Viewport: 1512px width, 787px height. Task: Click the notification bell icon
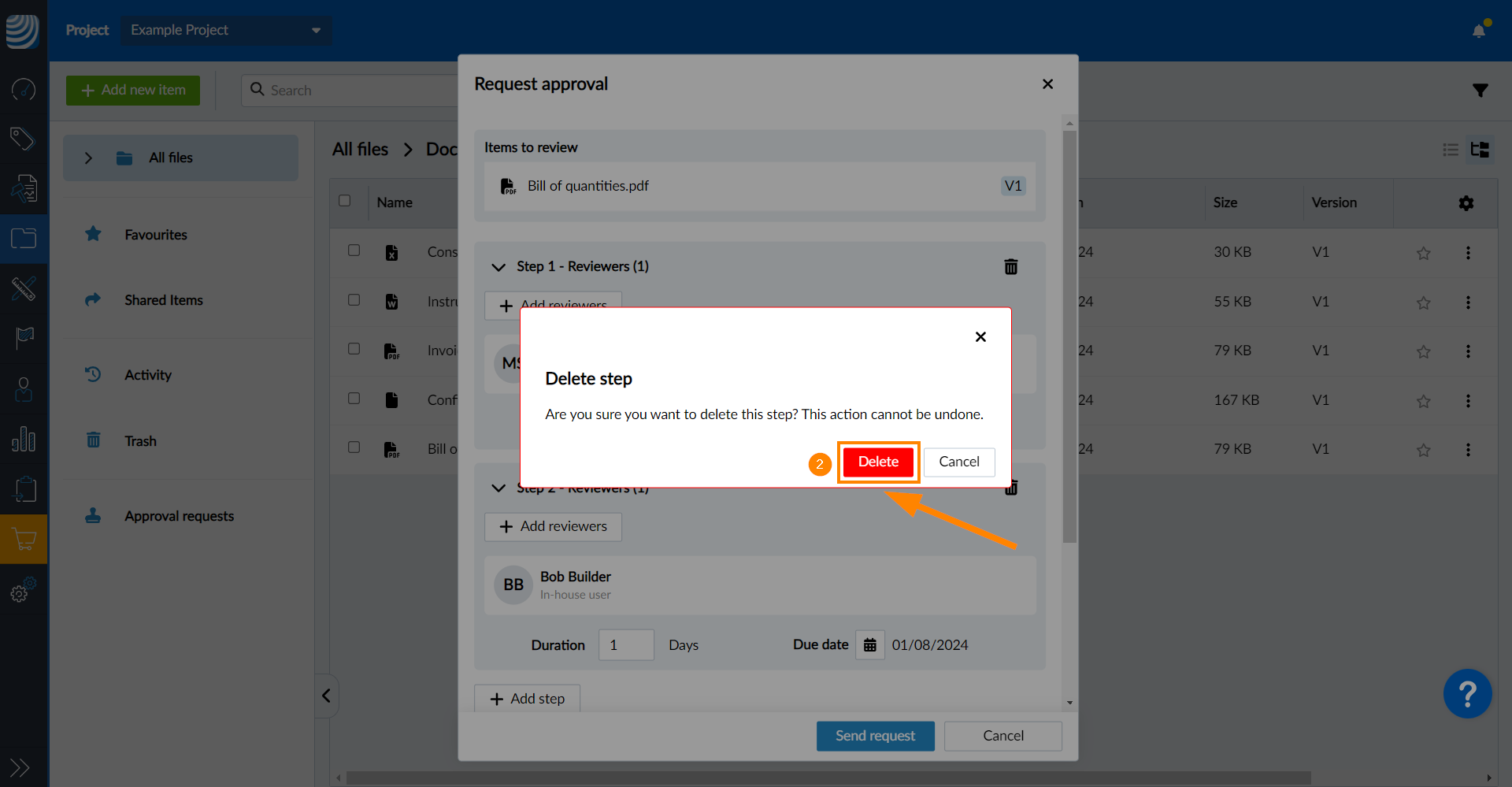click(x=1479, y=31)
